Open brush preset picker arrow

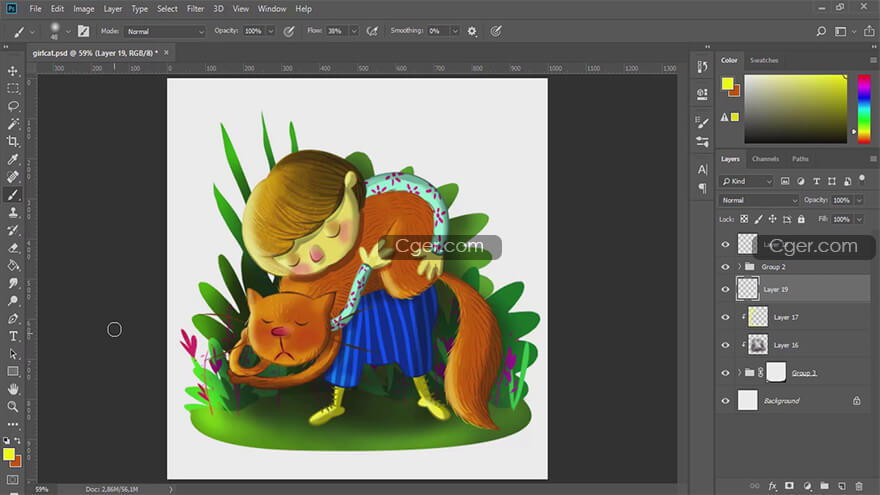point(68,31)
